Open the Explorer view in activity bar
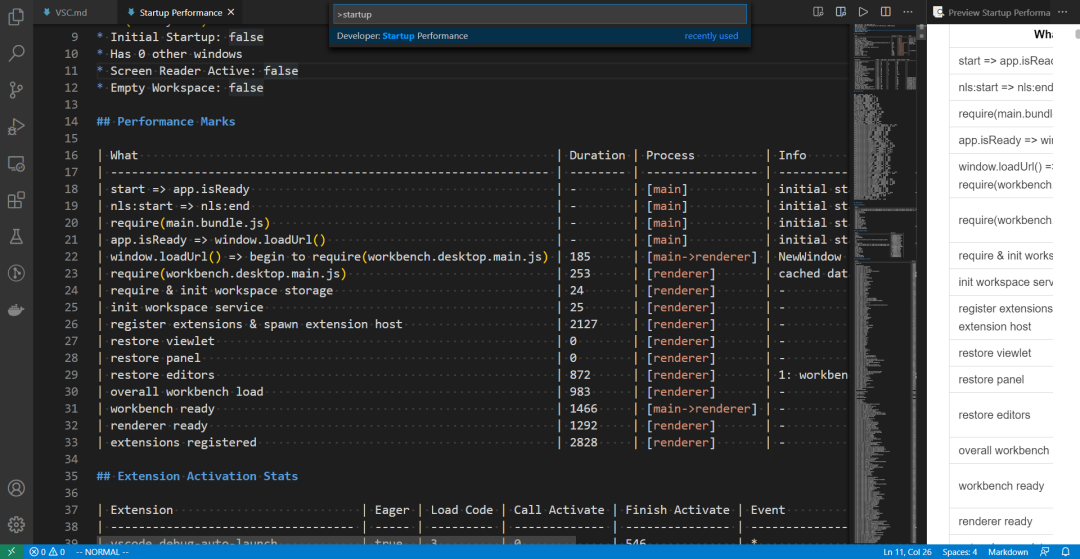This screenshot has width=1080, height=559. pyautogui.click(x=16, y=17)
